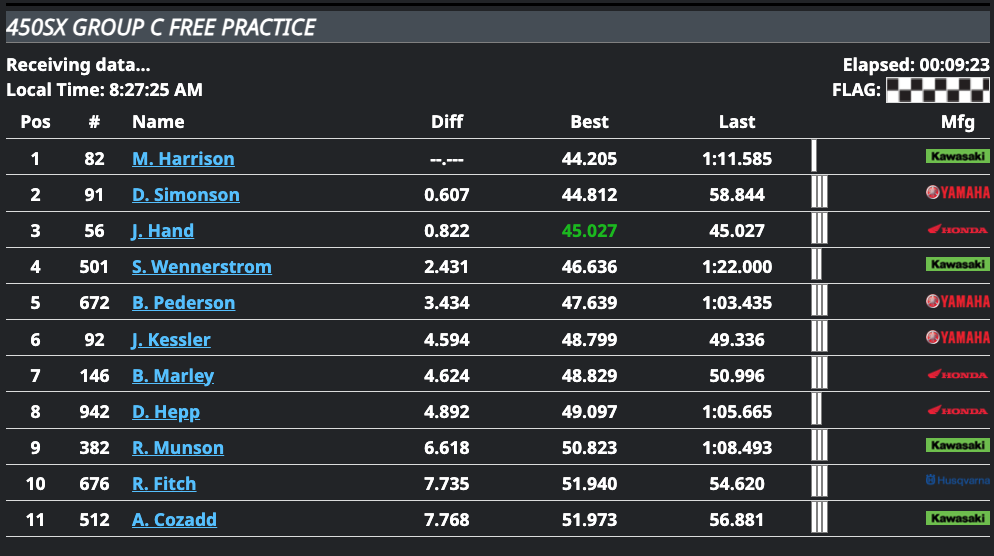Click Yamaha logo in D. Simonson row
Image resolution: width=994 pixels, height=556 pixels.
coord(957,194)
